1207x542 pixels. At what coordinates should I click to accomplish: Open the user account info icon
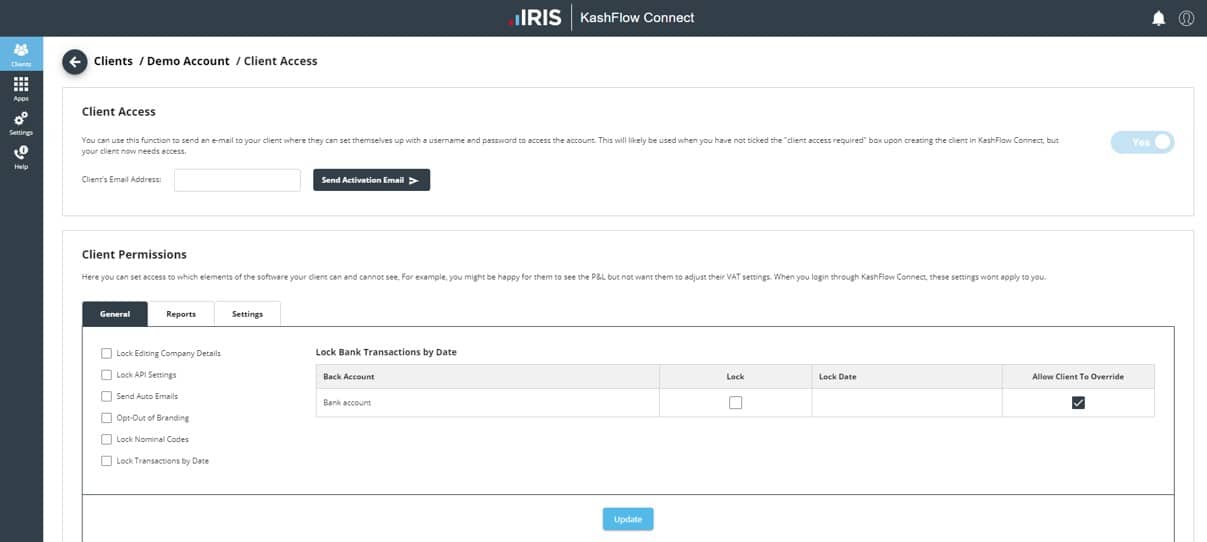(1186, 18)
